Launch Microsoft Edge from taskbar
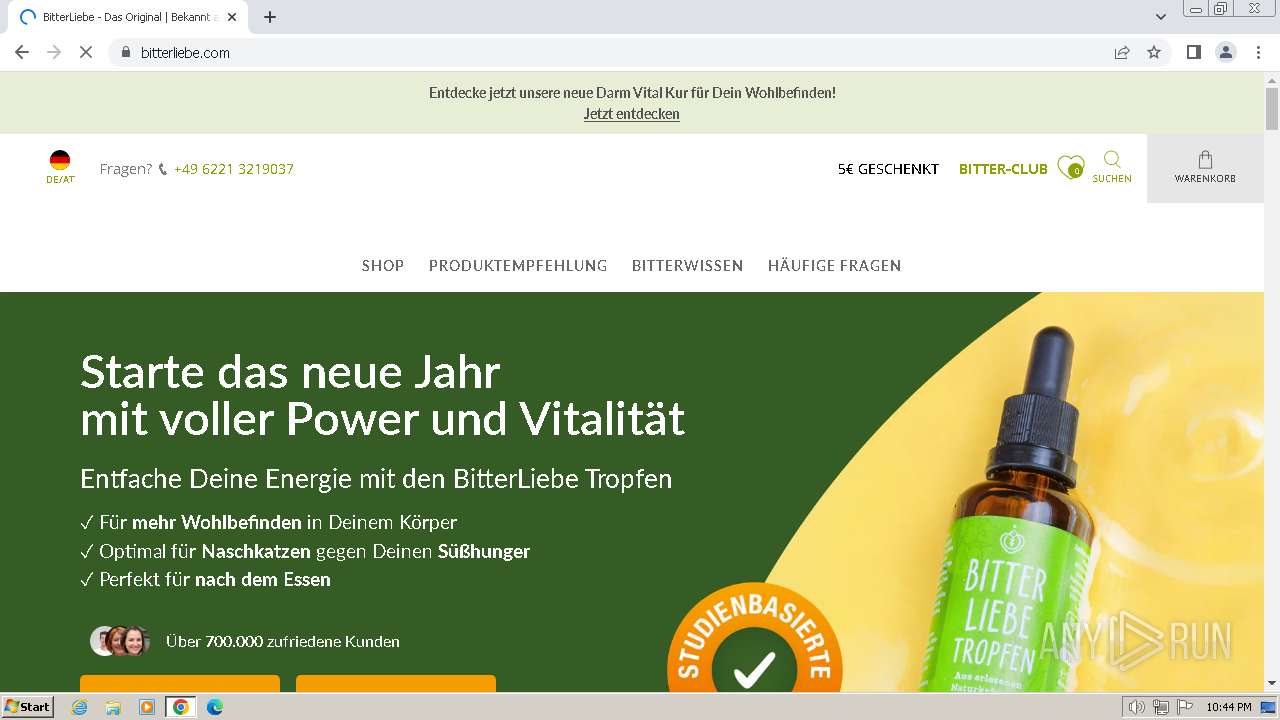This screenshot has width=1280, height=720. (214, 707)
